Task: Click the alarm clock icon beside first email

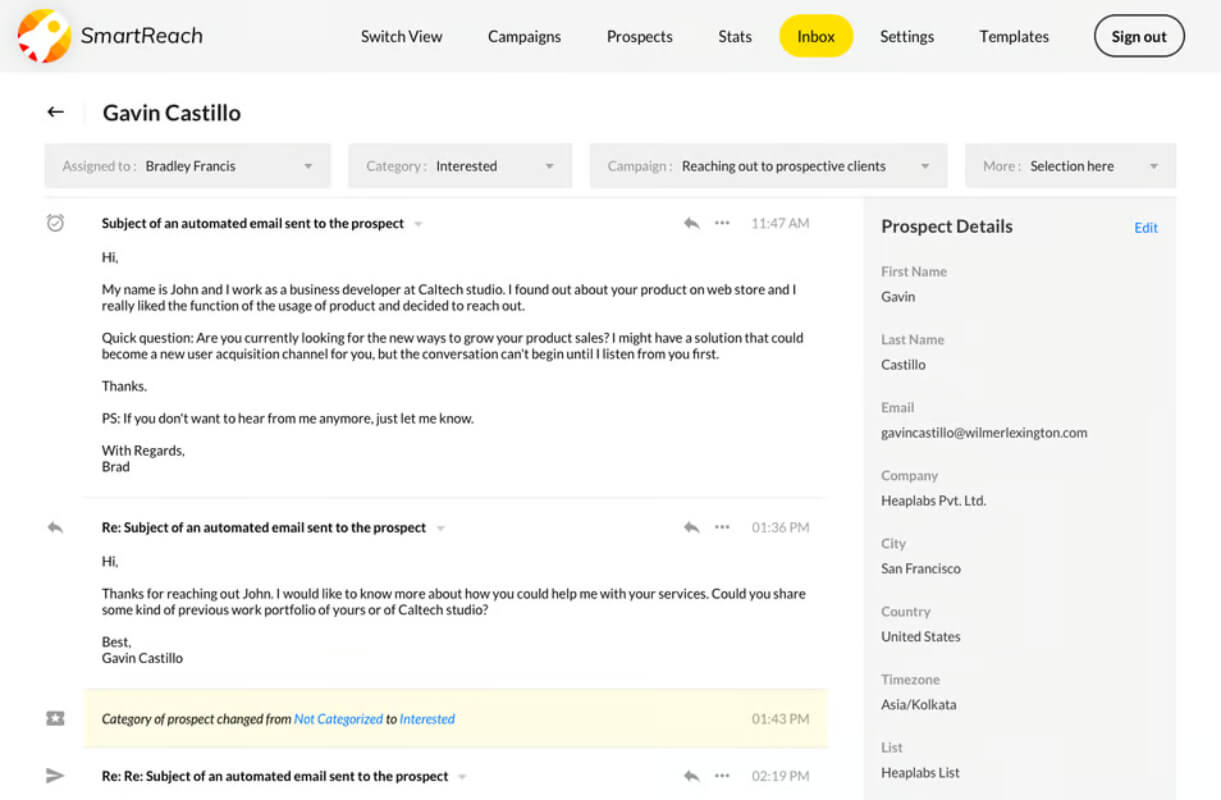Action: [56, 223]
